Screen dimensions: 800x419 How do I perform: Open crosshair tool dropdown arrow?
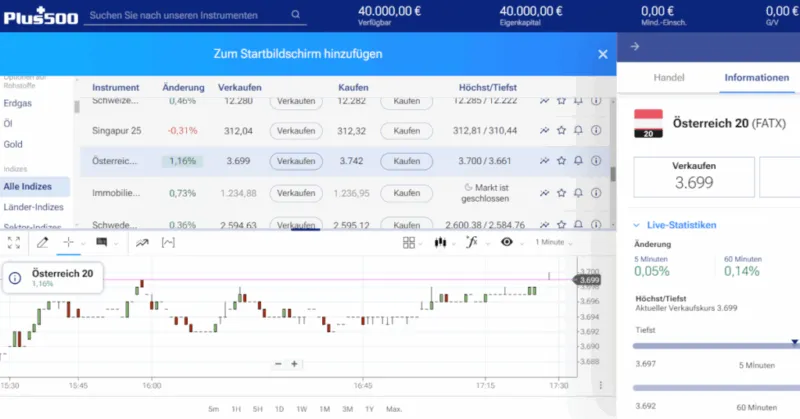pyautogui.click(x=83, y=244)
